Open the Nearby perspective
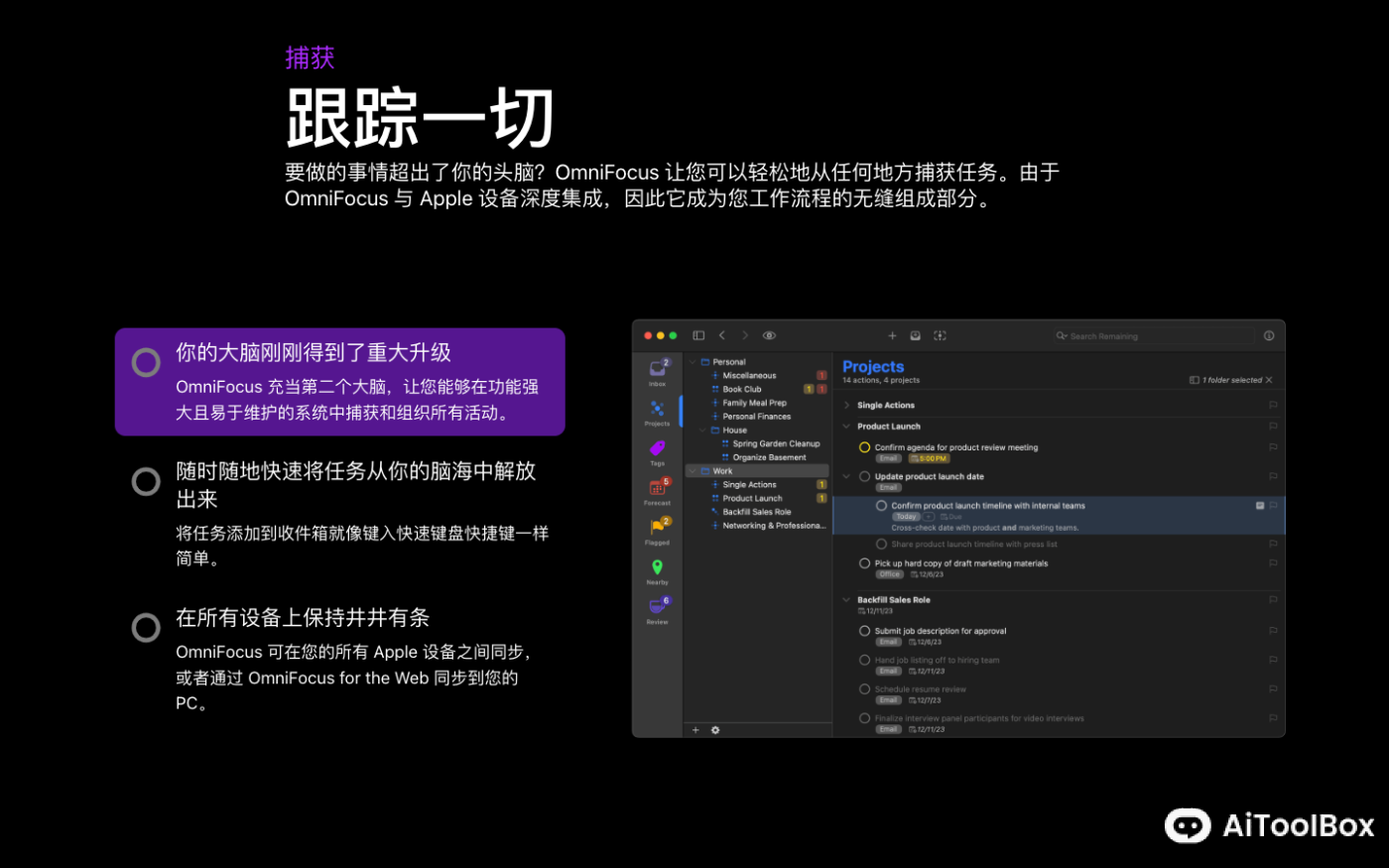This screenshot has width=1389, height=868. pos(657,567)
